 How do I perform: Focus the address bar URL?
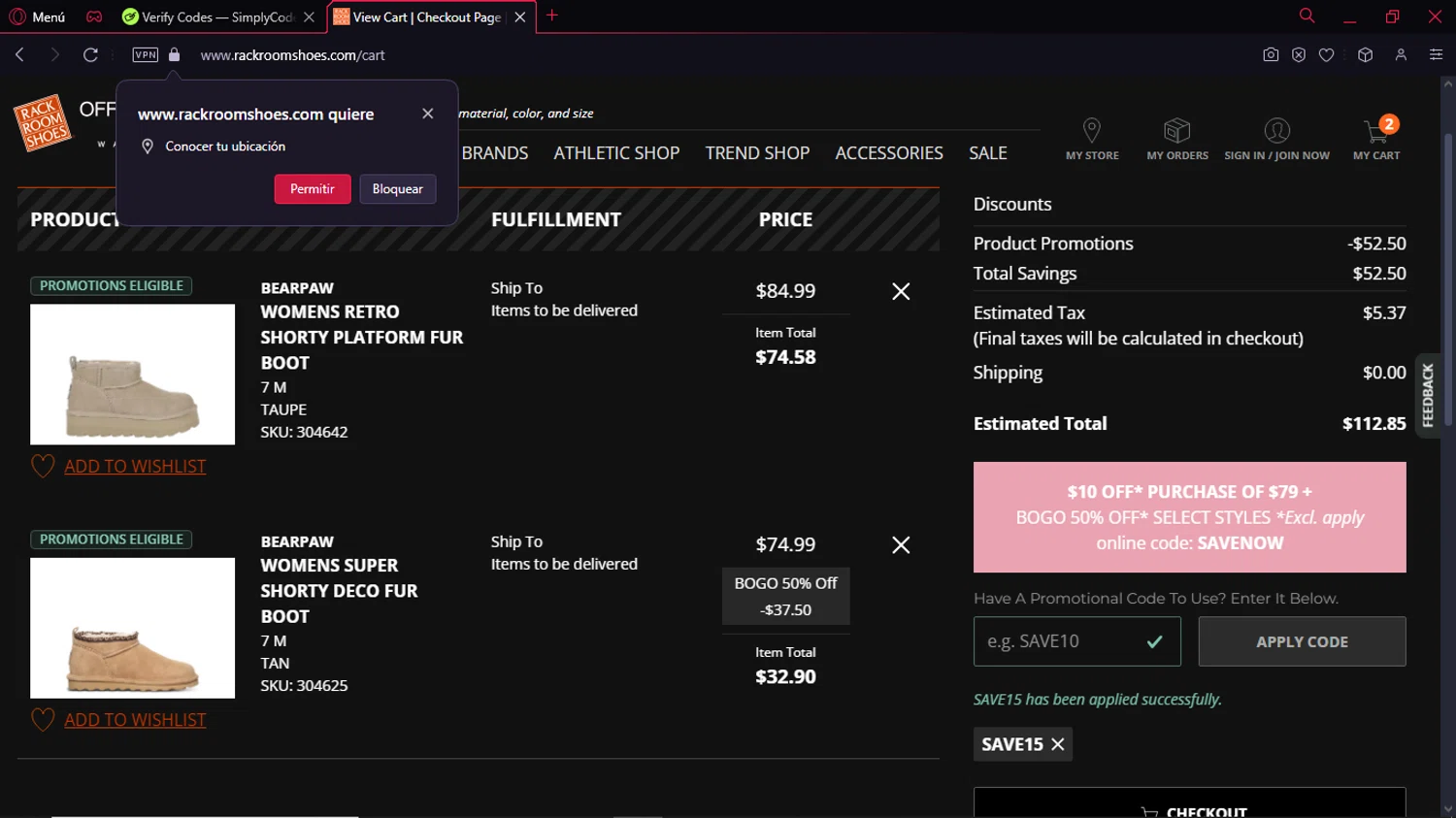point(292,55)
